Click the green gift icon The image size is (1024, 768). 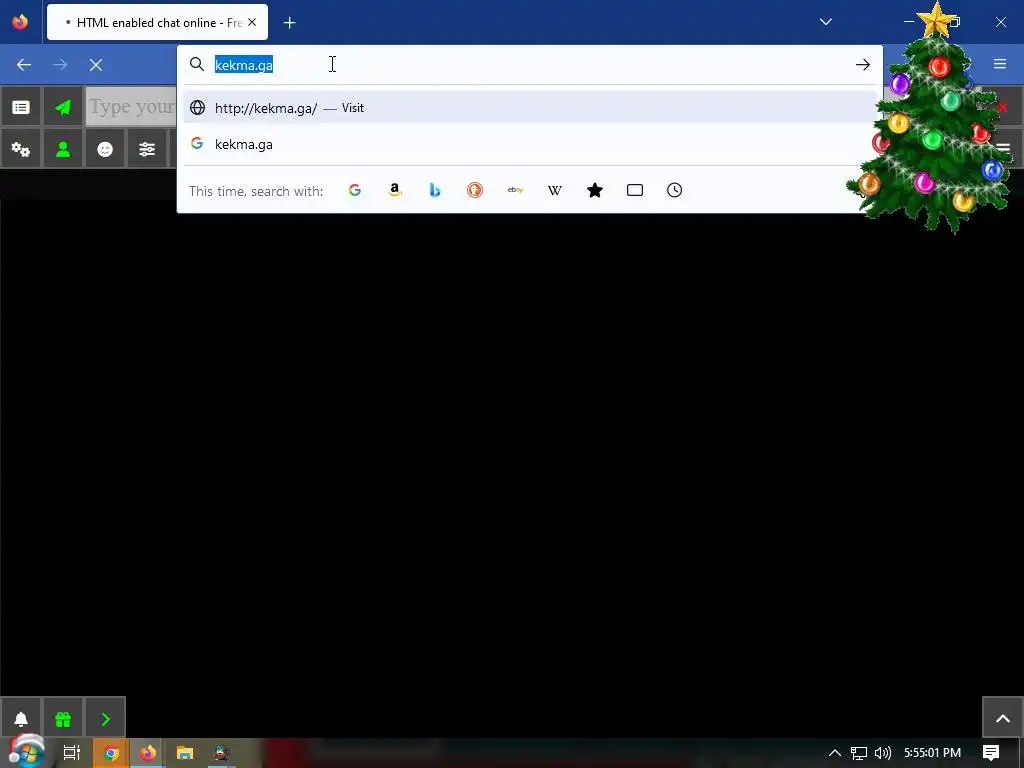63,719
